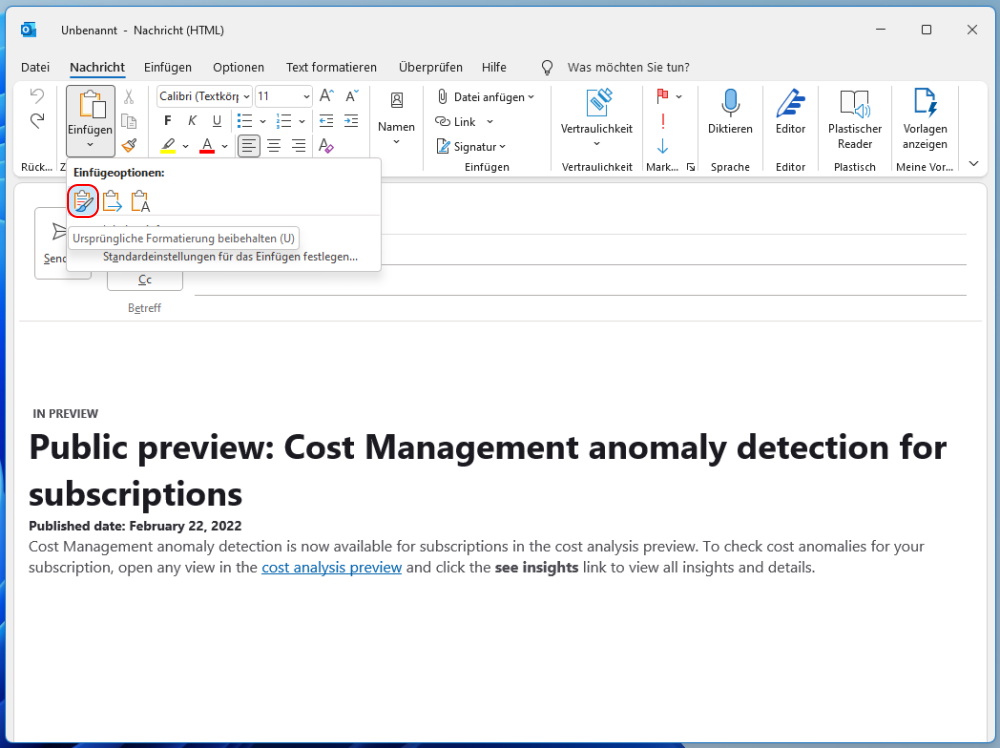Open the highlight color dropdown arrow

186,146
